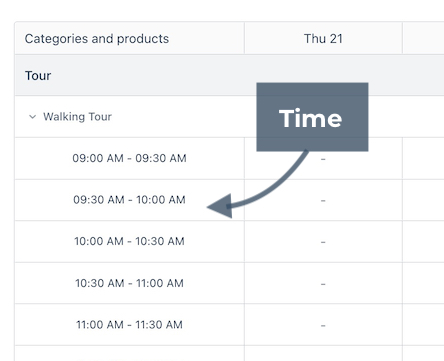The width and height of the screenshot is (444, 361).
Task: Open Thu 21 cell for 10:30 AM slot
Action: click(x=323, y=283)
